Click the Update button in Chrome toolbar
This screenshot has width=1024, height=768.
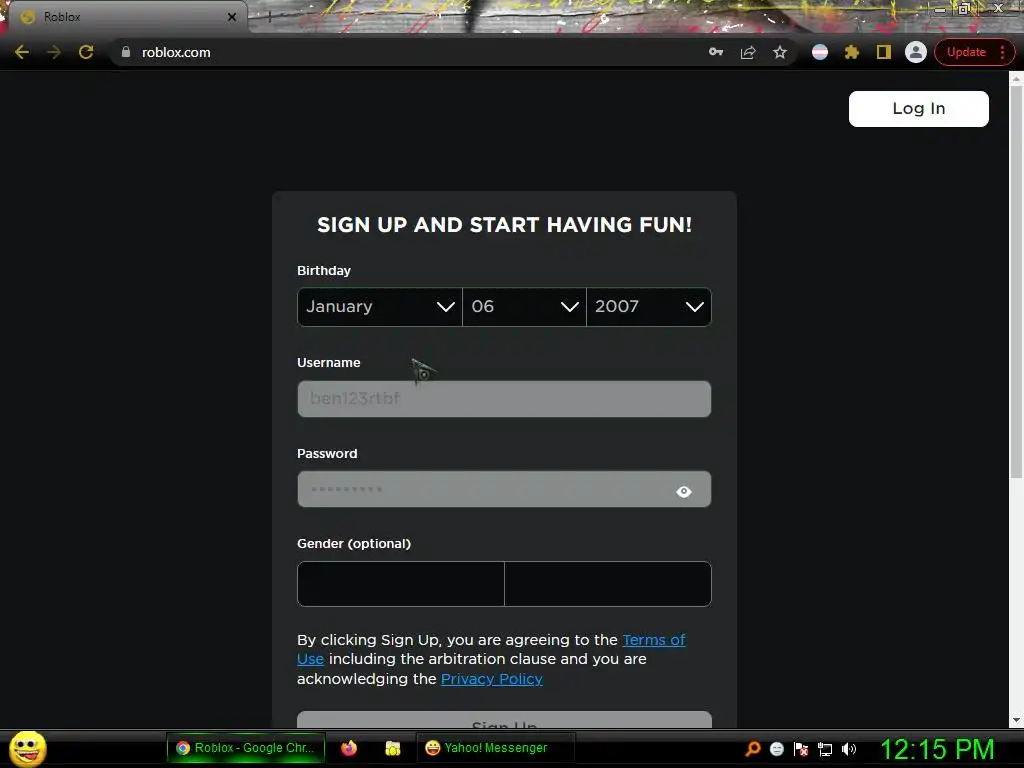(x=966, y=52)
